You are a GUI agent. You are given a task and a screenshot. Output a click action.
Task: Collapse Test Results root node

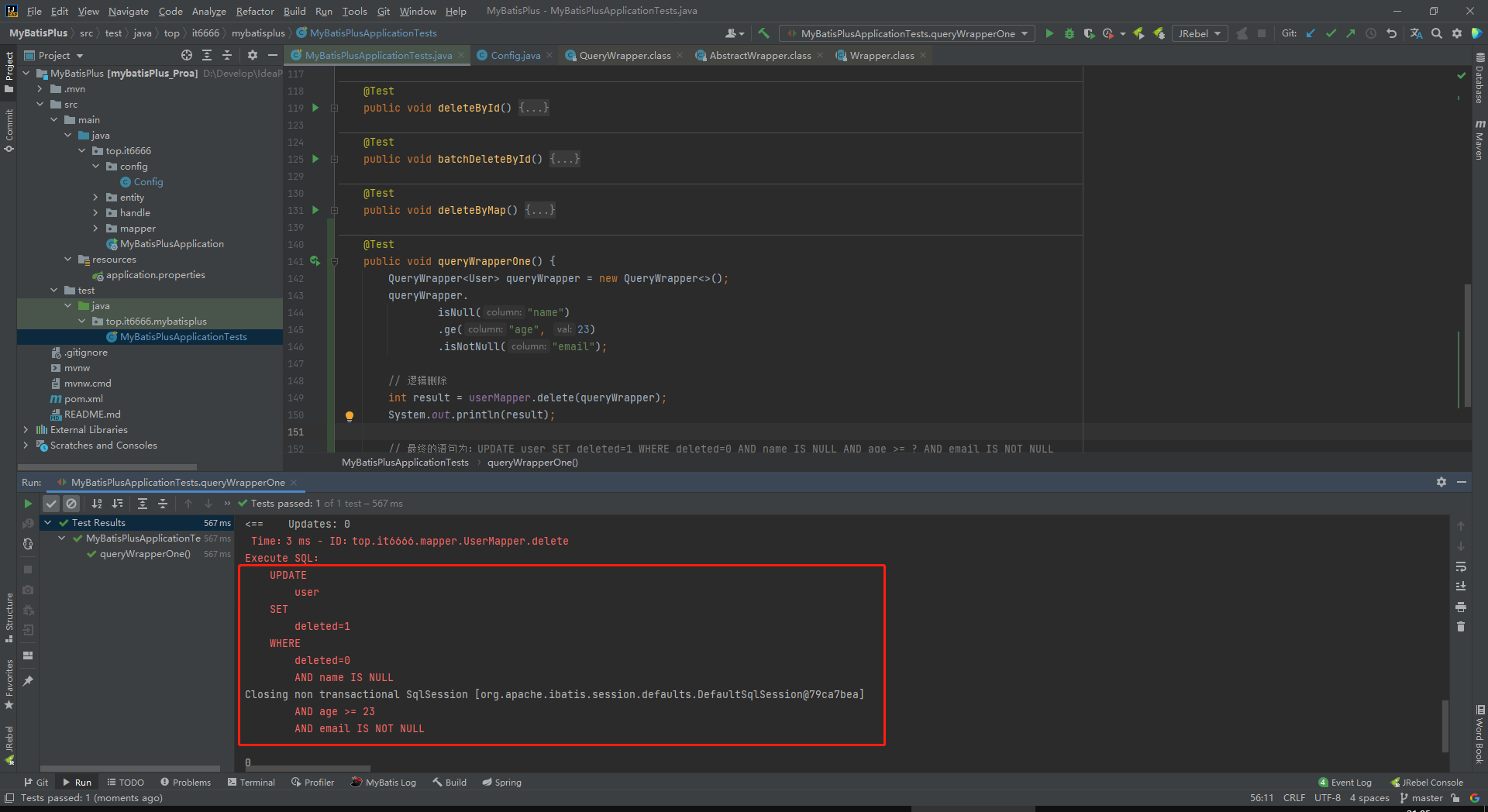click(x=47, y=523)
